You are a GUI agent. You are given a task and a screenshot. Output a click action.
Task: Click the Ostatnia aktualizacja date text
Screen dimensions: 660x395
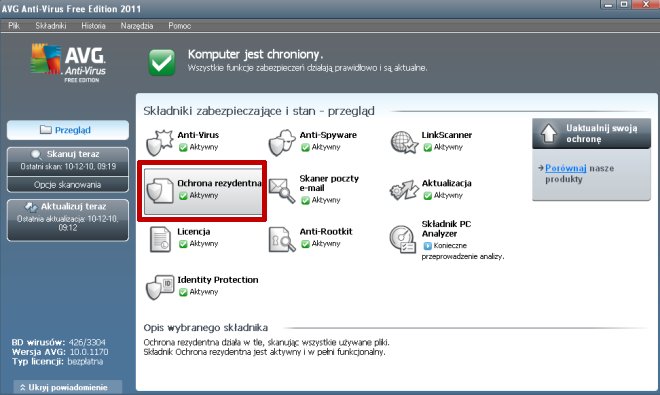(x=68, y=223)
